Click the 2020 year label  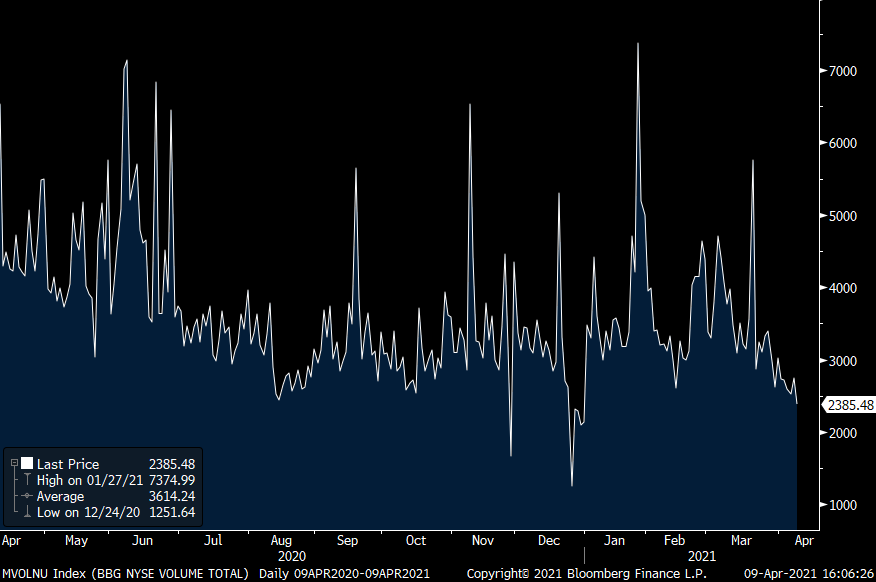click(292, 556)
